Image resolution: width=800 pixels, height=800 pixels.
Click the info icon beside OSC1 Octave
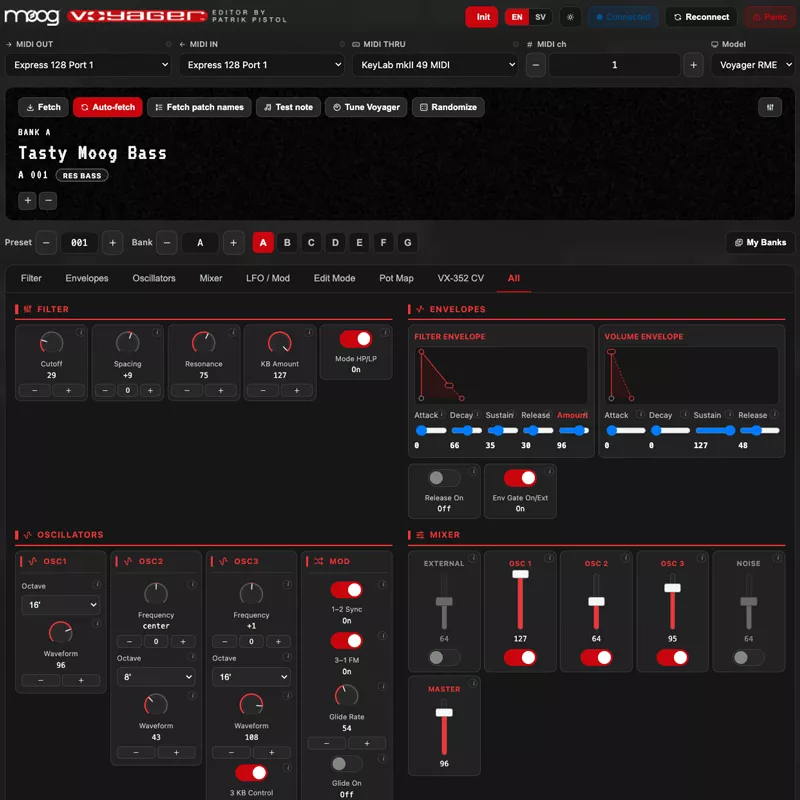(x=95, y=584)
